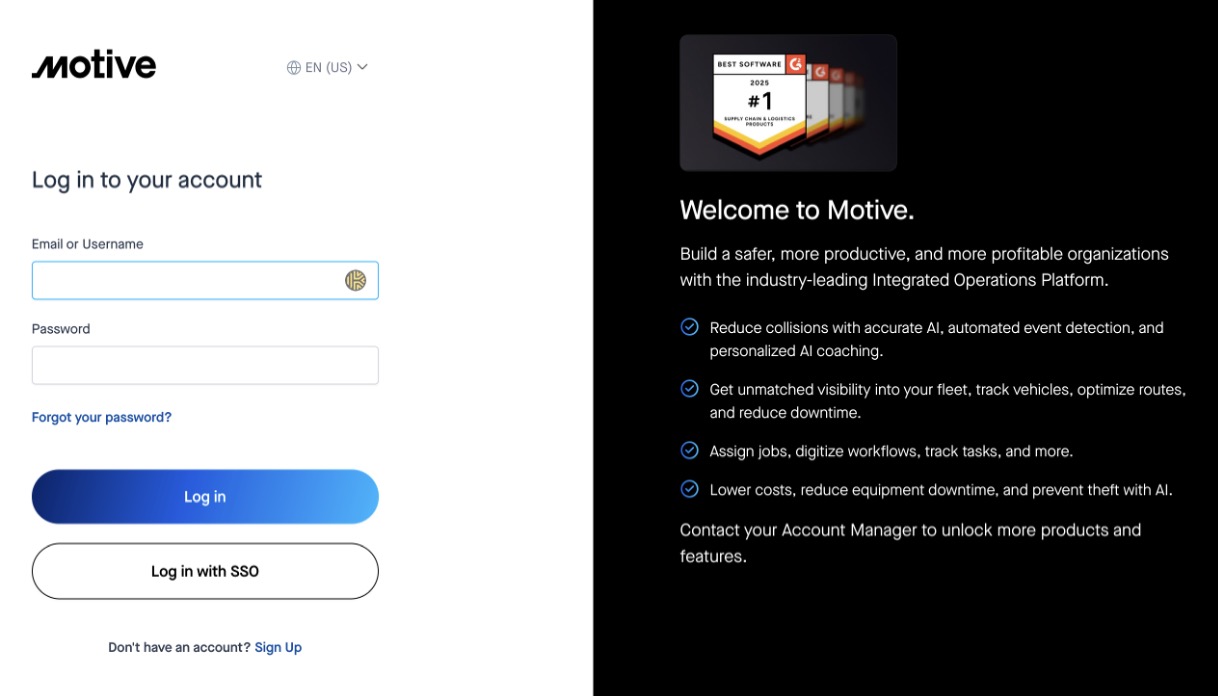Open the EN (US) language dropdown

pos(328,68)
